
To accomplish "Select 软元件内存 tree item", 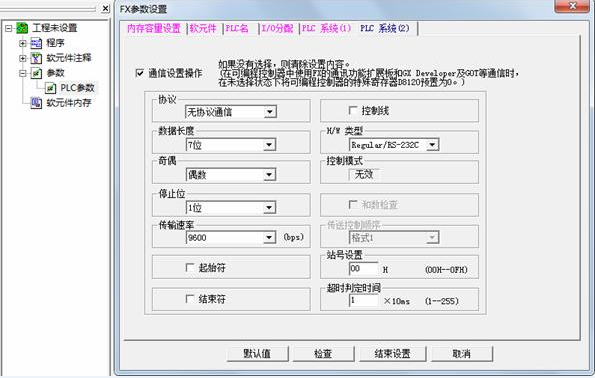I will pos(69,102).
